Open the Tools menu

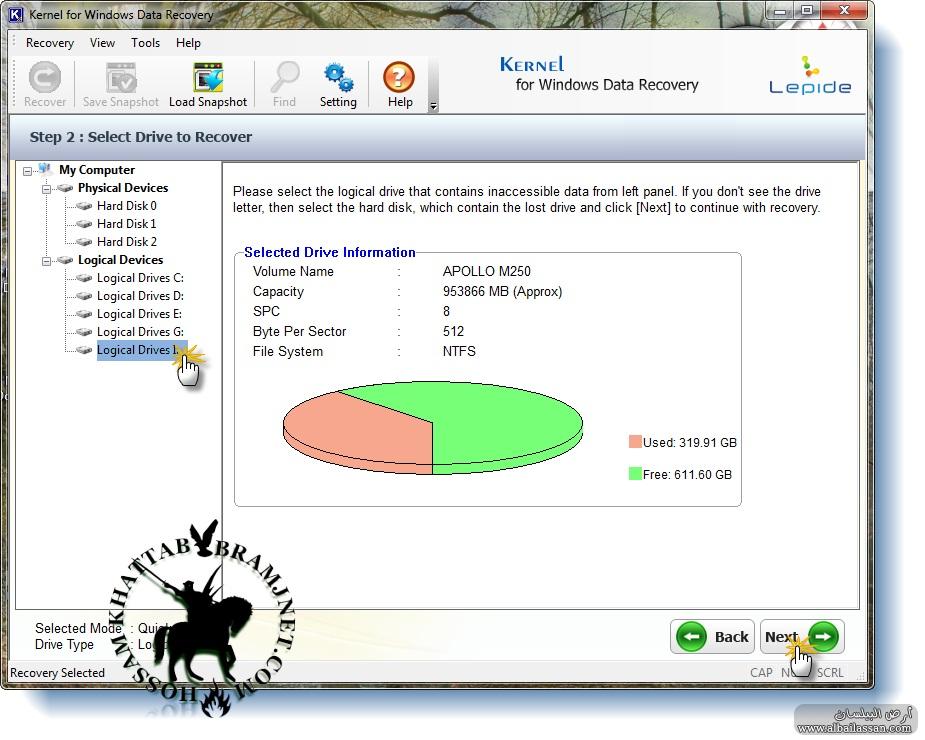145,43
